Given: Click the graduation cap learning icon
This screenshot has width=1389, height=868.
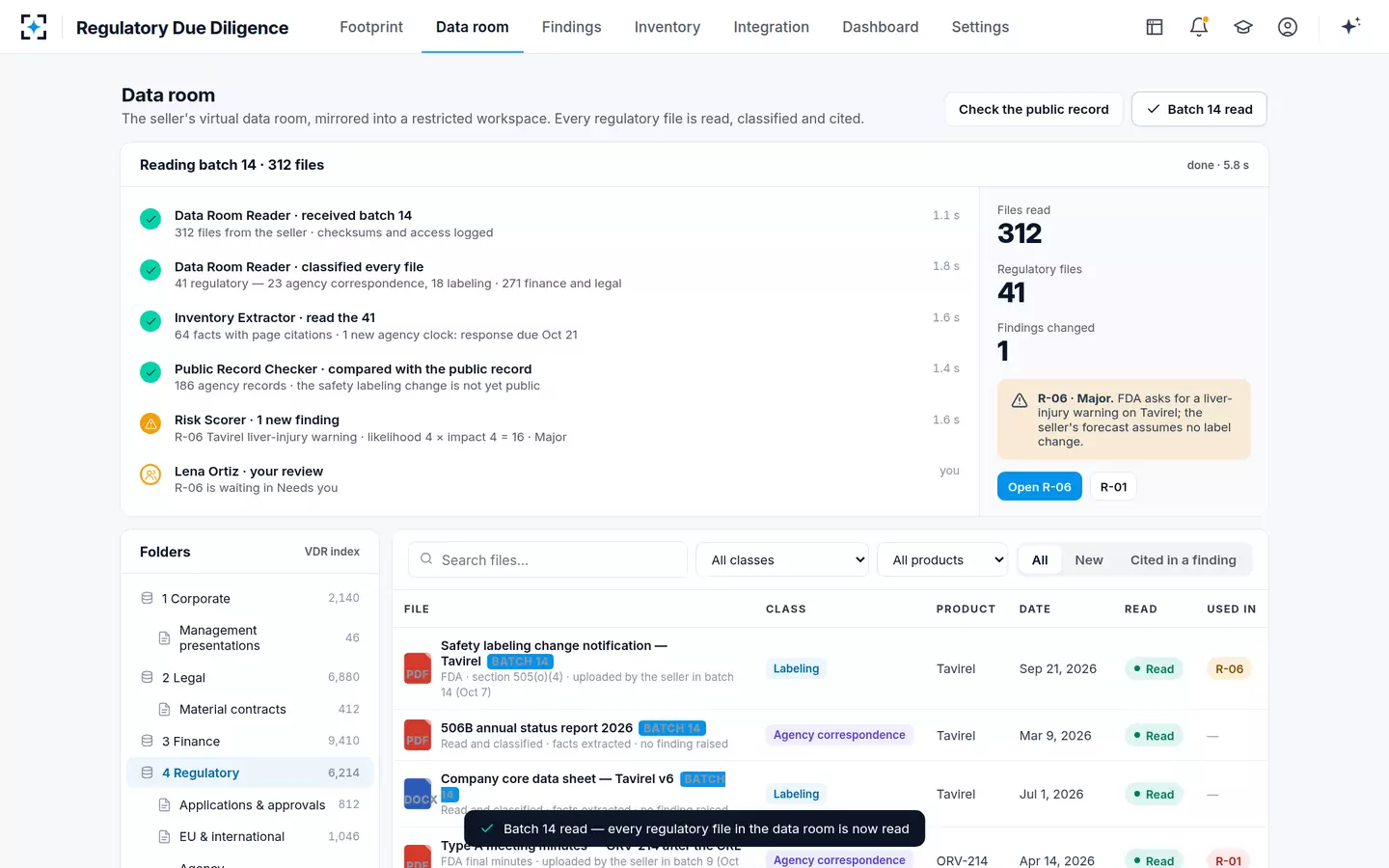Looking at the screenshot, I should click(1243, 27).
